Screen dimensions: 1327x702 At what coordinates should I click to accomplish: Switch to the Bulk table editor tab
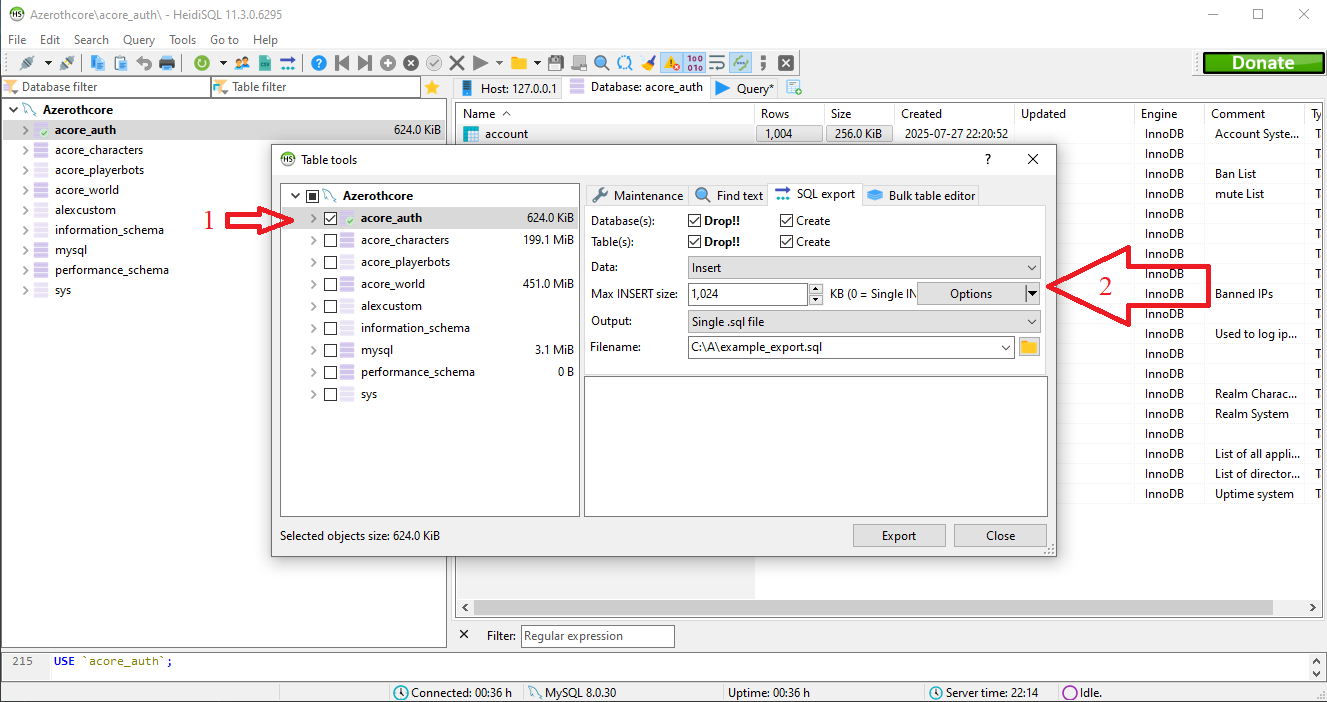coord(920,194)
